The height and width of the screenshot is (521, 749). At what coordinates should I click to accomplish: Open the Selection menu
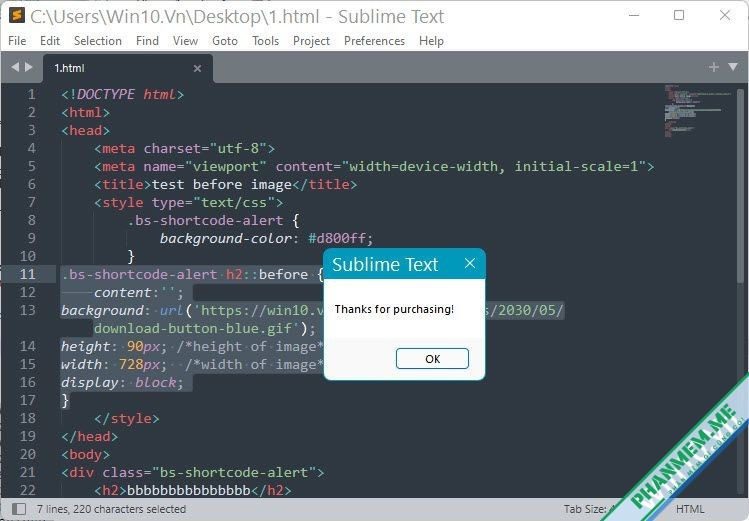coord(97,41)
